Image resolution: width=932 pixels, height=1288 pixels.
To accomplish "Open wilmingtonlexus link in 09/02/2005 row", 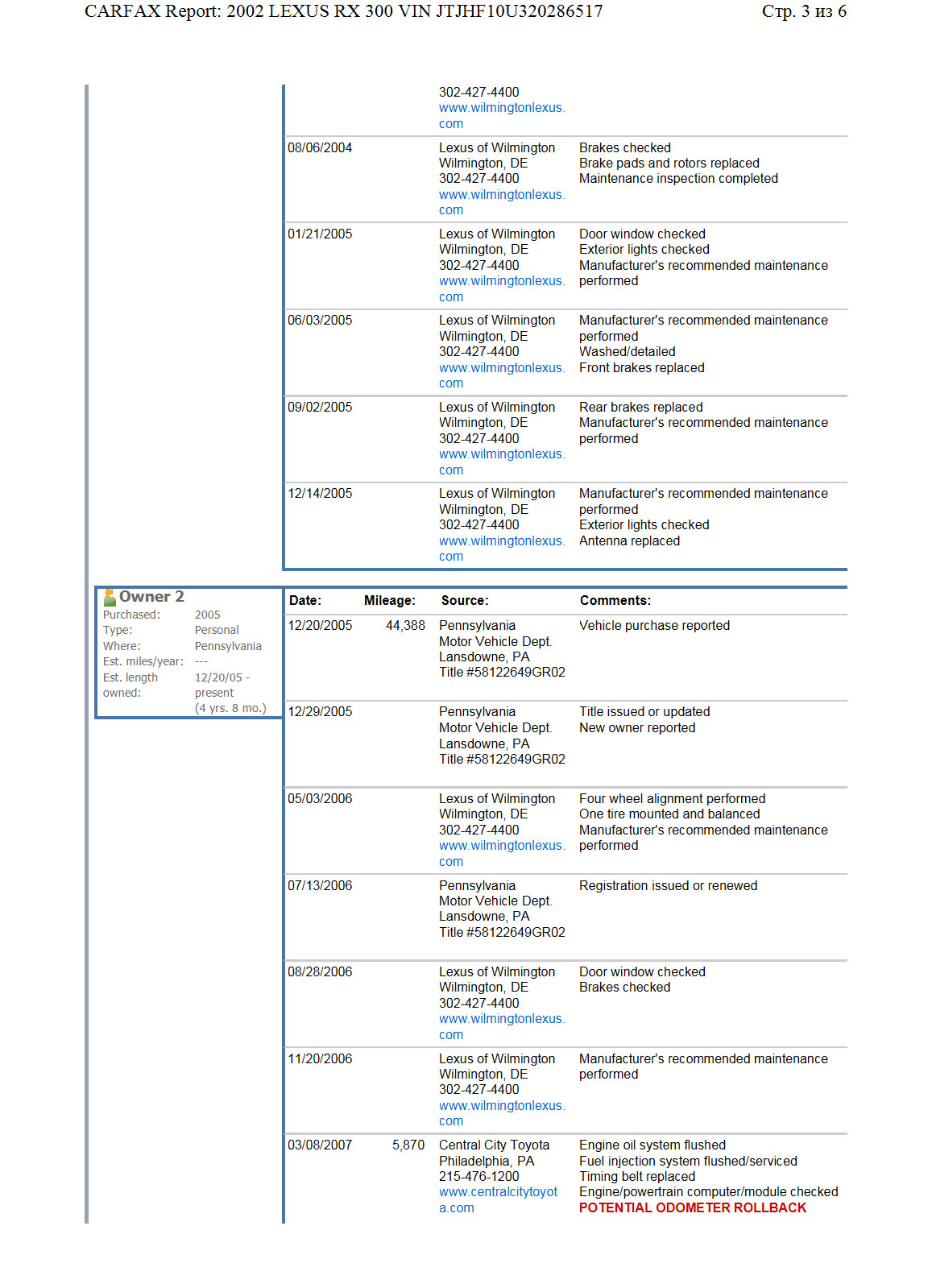I will [502, 462].
